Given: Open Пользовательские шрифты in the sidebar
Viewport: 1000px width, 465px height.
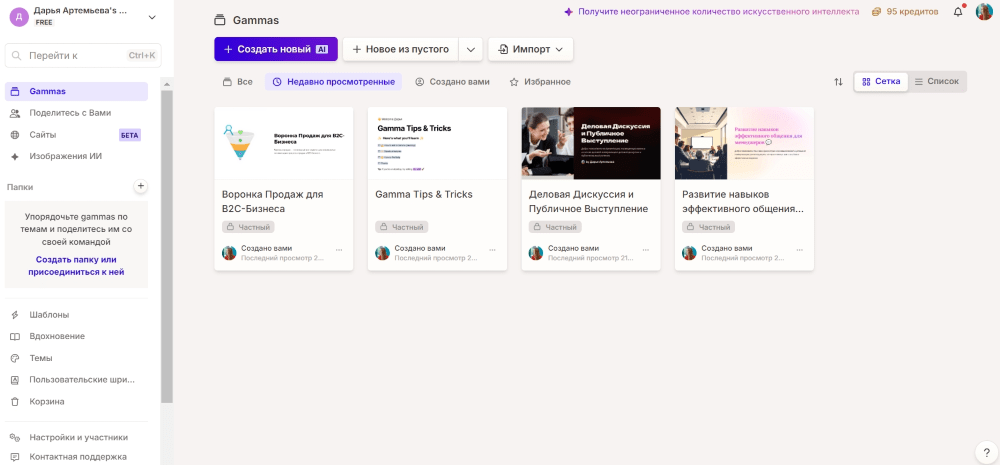Looking at the screenshot, I should pos(77,380).
